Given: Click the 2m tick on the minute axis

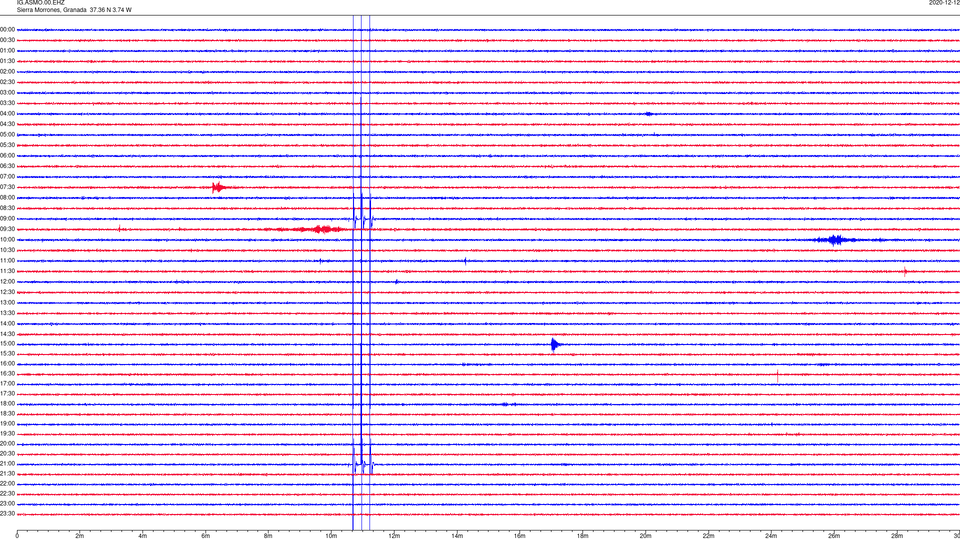Looking at the screenshot, I should coord(80,536).
